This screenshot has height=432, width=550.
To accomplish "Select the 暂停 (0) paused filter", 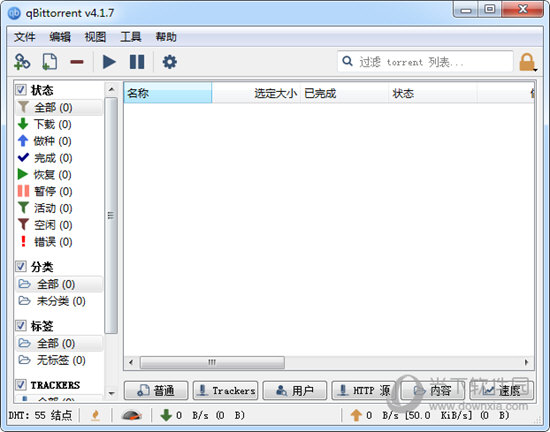I will (x=59, y=191).
